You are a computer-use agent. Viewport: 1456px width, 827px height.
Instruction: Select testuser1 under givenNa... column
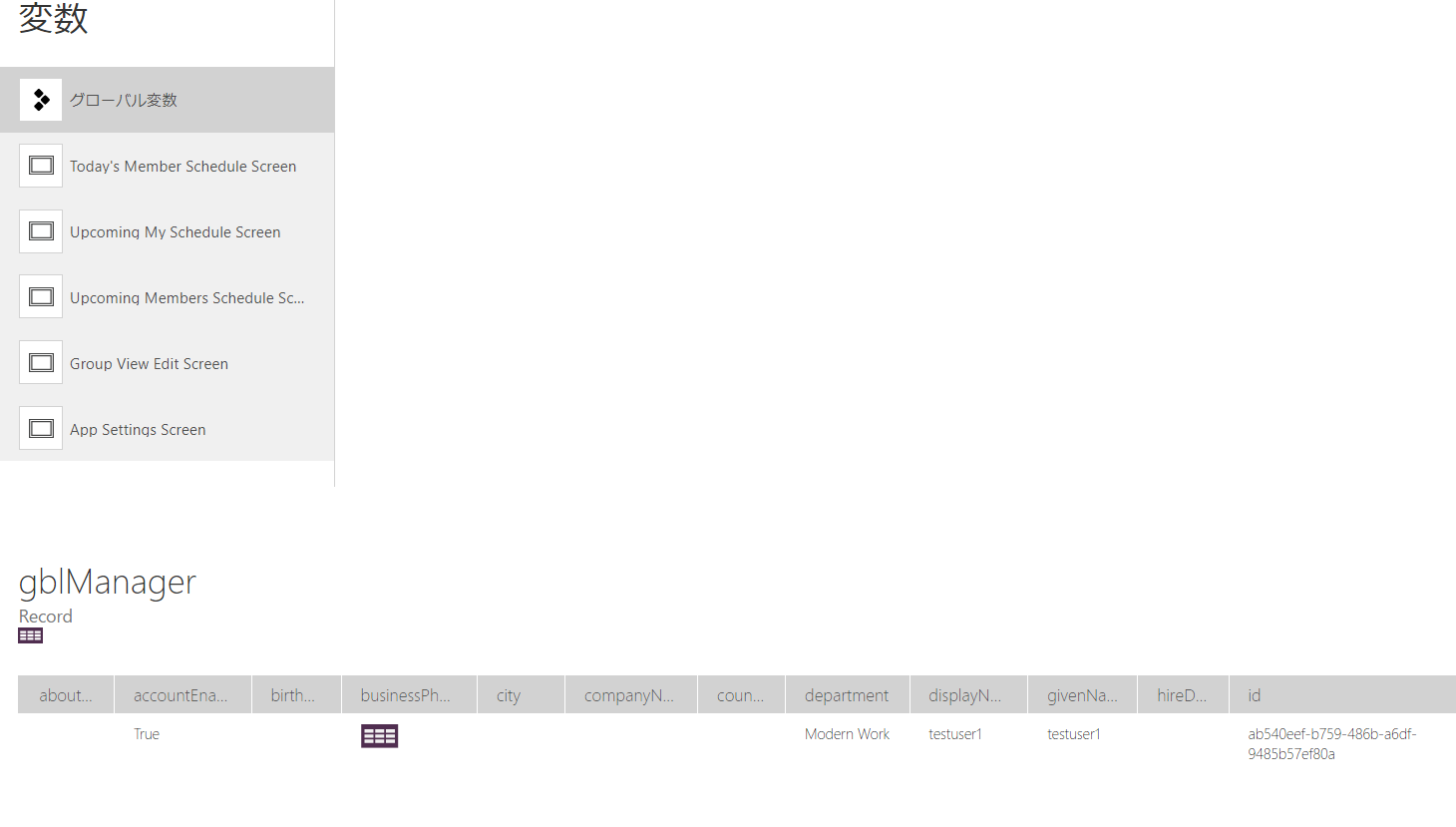coord(1074,734)
